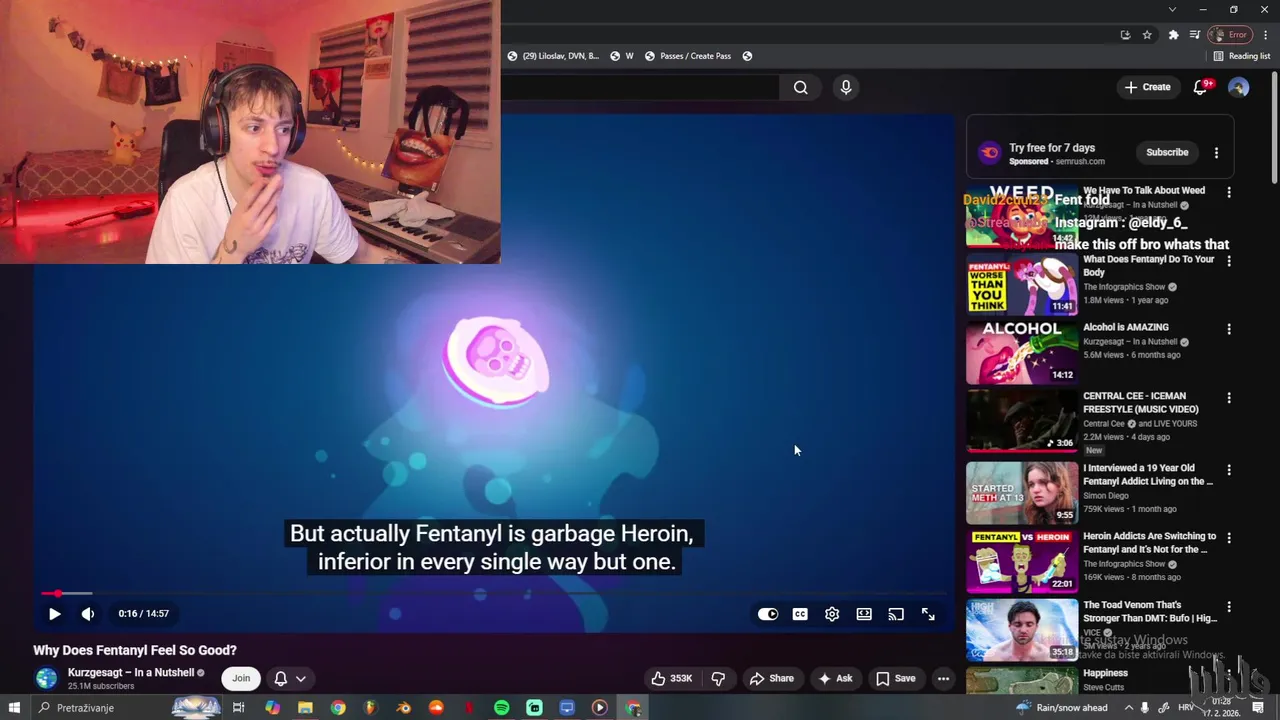Open options for Alcohol is AMAZING video
Screen dimensions: 1280x720
click(x=1229, y=329)
